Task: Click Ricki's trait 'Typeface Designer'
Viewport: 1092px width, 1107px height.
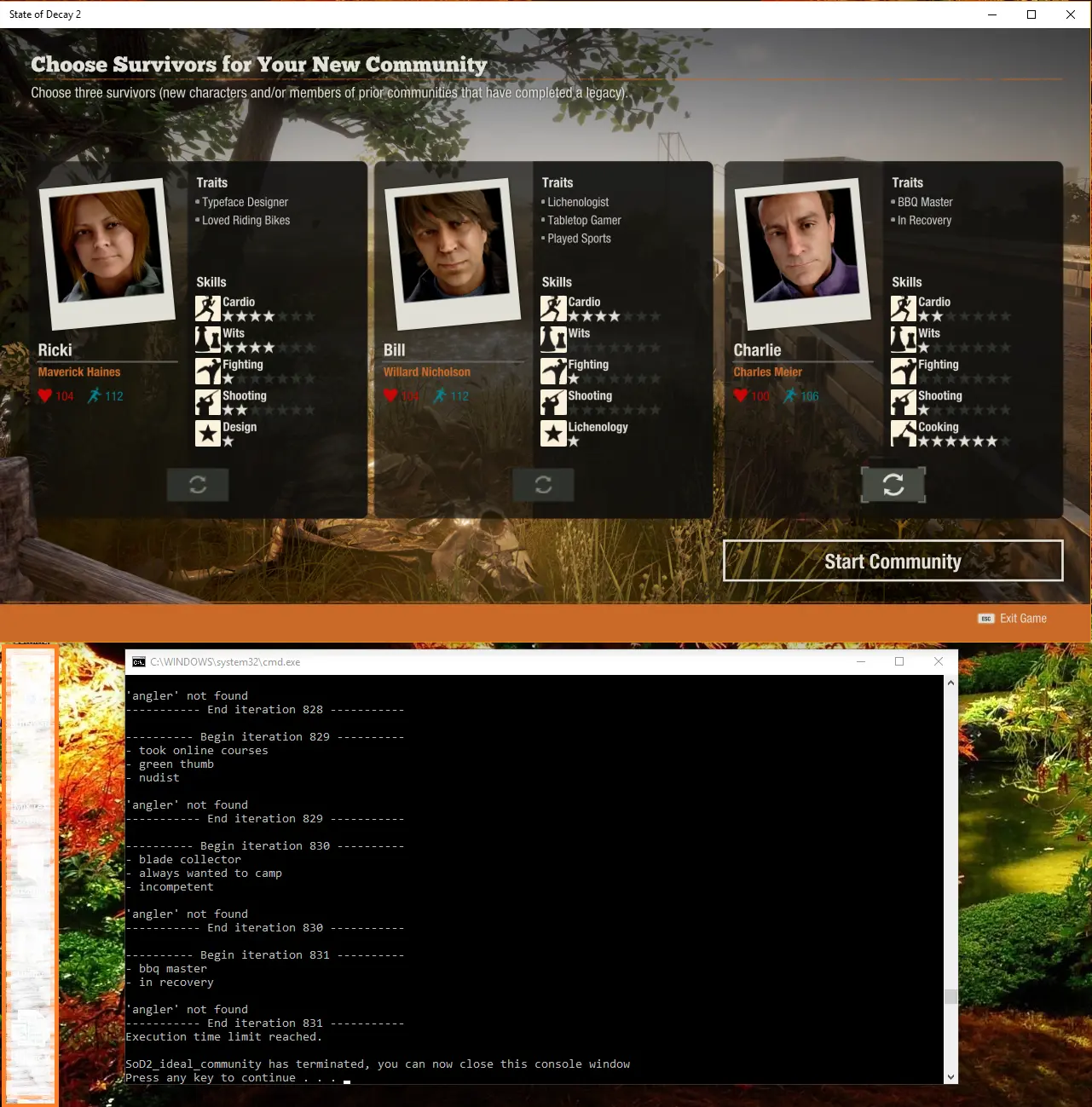Action: coord(245,202)
